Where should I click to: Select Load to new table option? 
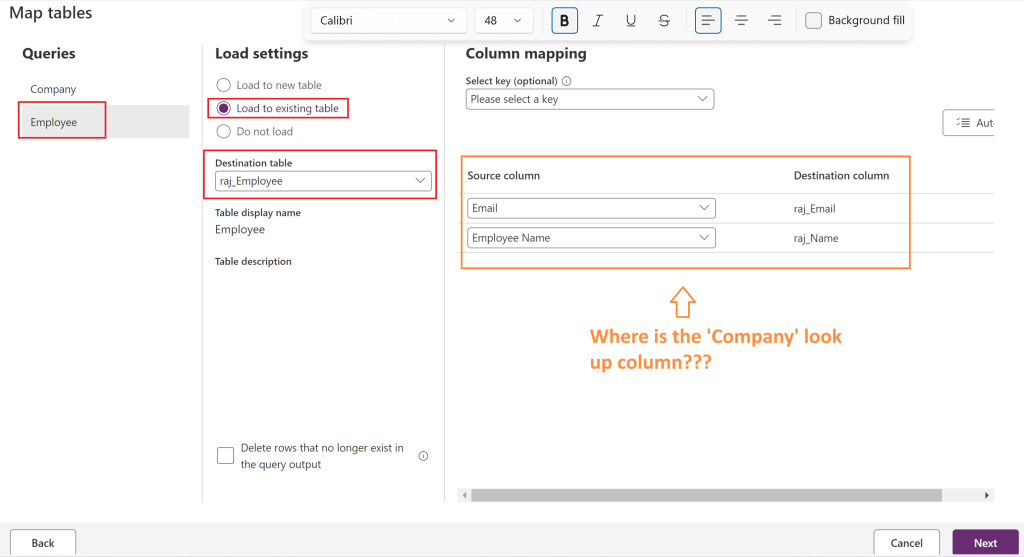[224, 85]
